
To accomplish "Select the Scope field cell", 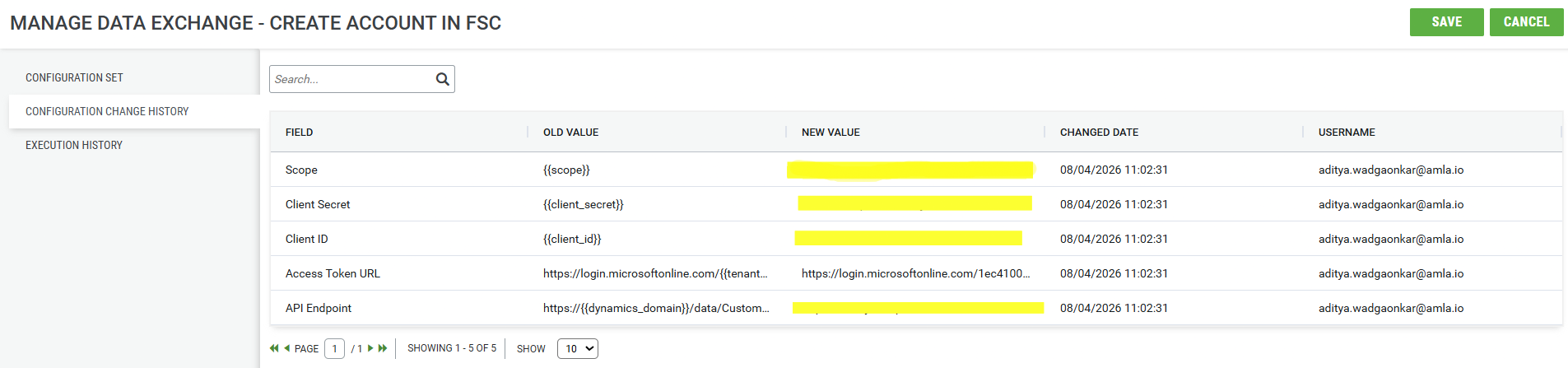I will 301,170.
